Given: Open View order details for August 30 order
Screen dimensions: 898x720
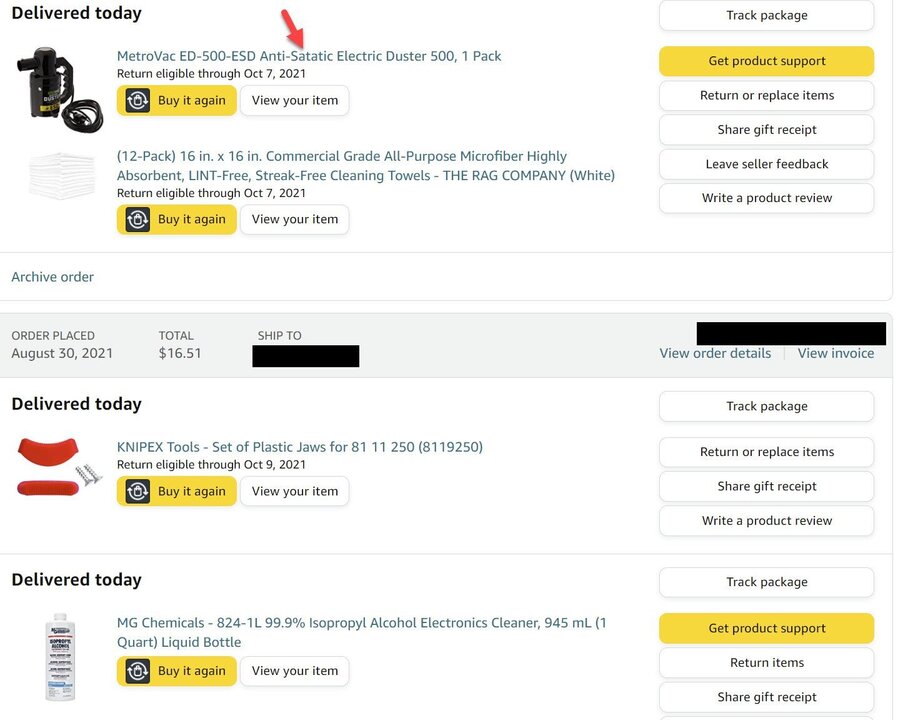Looking at the screenshot, I should click(715, 353).
